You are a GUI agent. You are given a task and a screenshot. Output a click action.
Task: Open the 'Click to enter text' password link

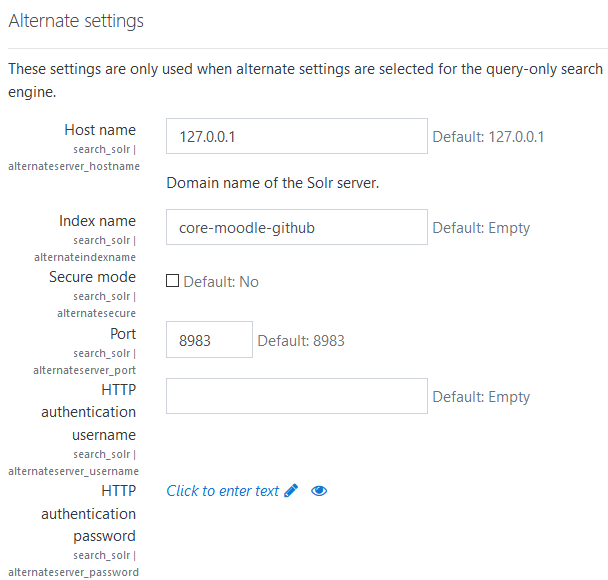(x=223, y=491)
